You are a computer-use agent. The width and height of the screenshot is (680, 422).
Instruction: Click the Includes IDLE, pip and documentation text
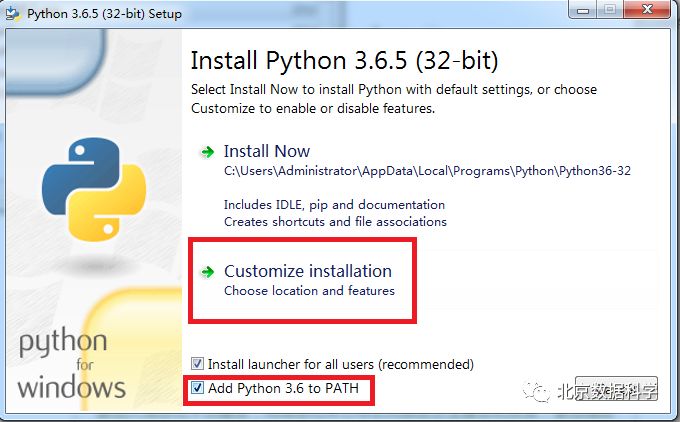(x=334, y=205)
